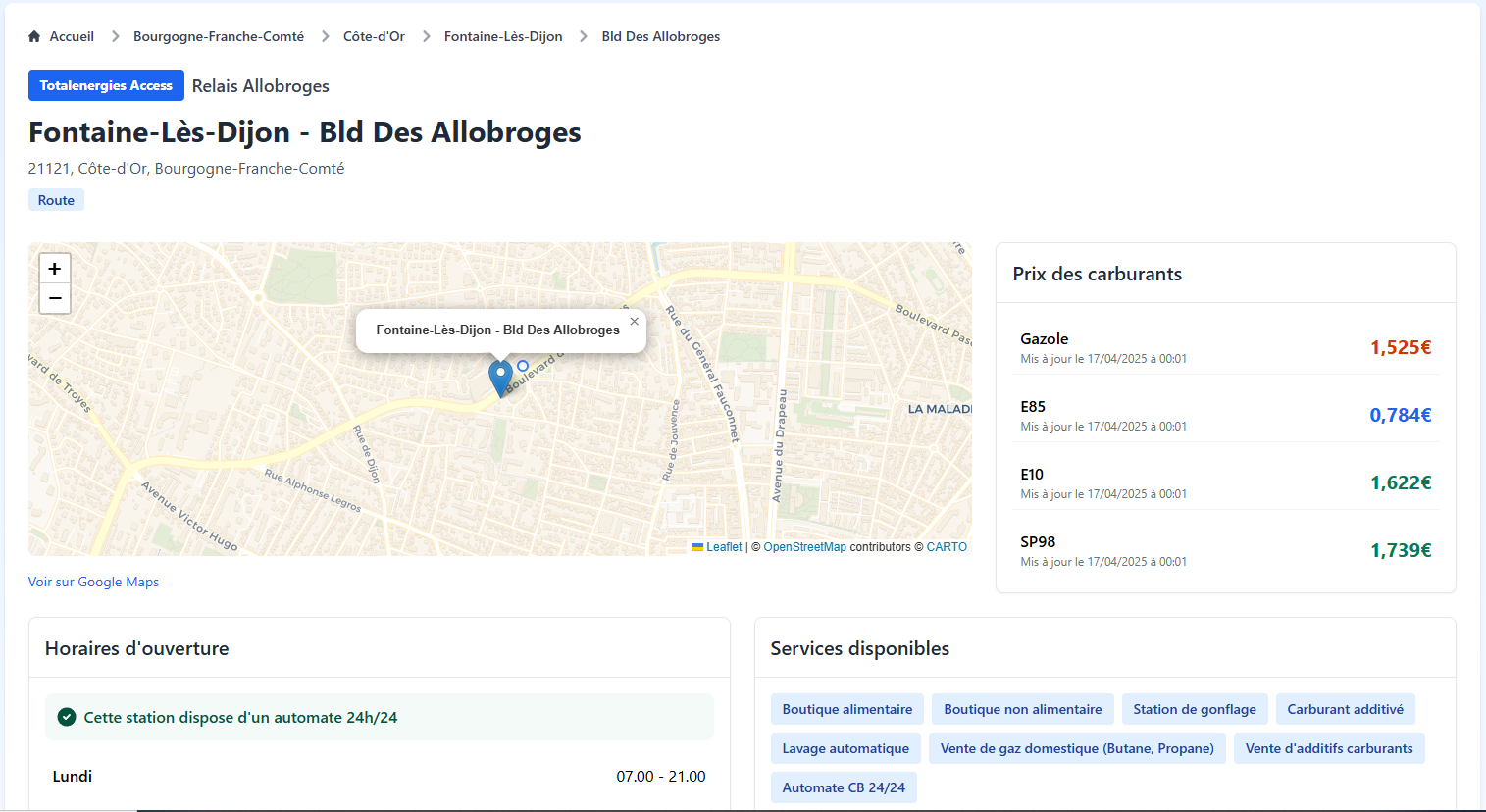1486x812 pixels.
Task: Click the Prix des carburants heading
Action: (x=1097, y=274)
